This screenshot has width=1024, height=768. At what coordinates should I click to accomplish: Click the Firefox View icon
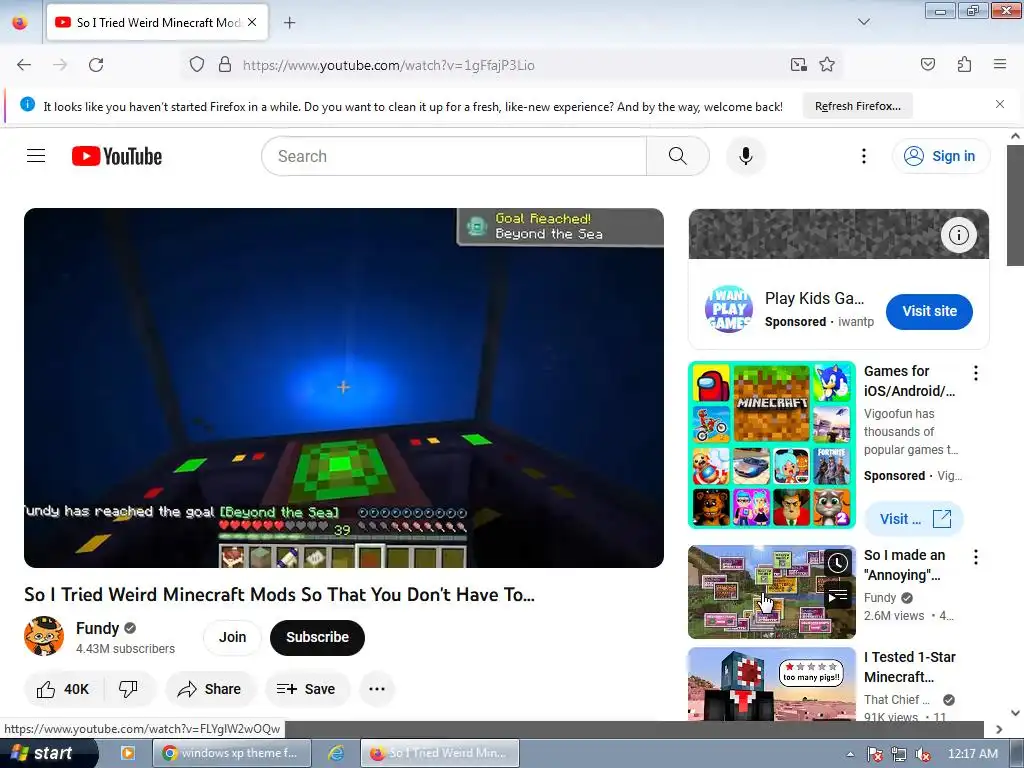20,23
